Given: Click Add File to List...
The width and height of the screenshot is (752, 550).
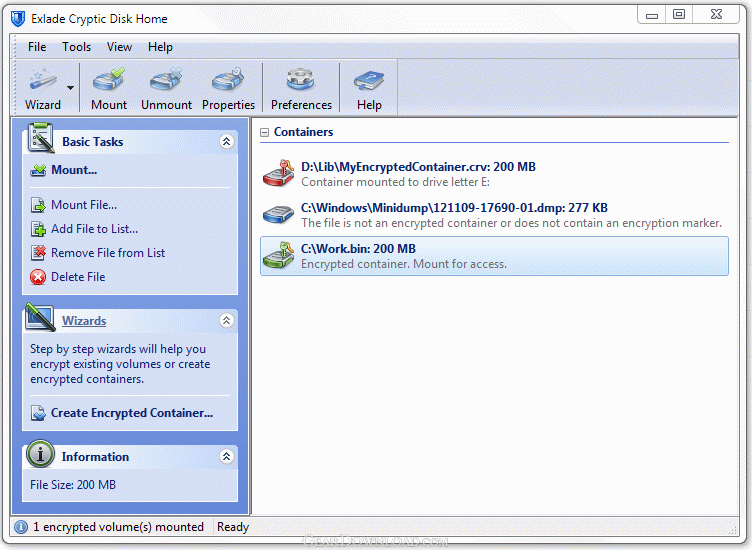Looking at the screenshot, I should pyautogui.click(x=94, y=229).
